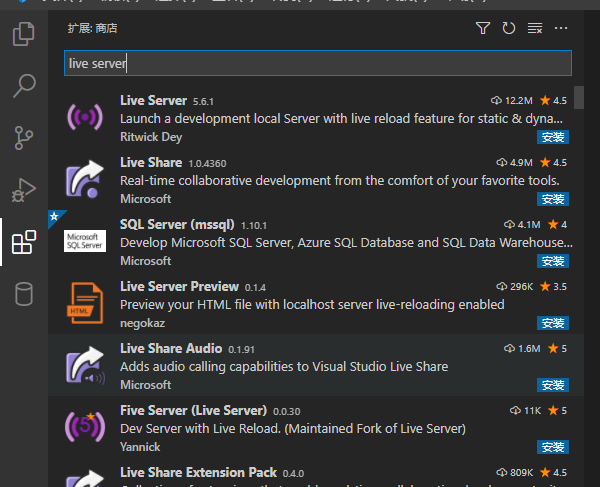Click the 'live server' search input box
Image resolution: width=600 pixels, height=487 pixels.
317,63
